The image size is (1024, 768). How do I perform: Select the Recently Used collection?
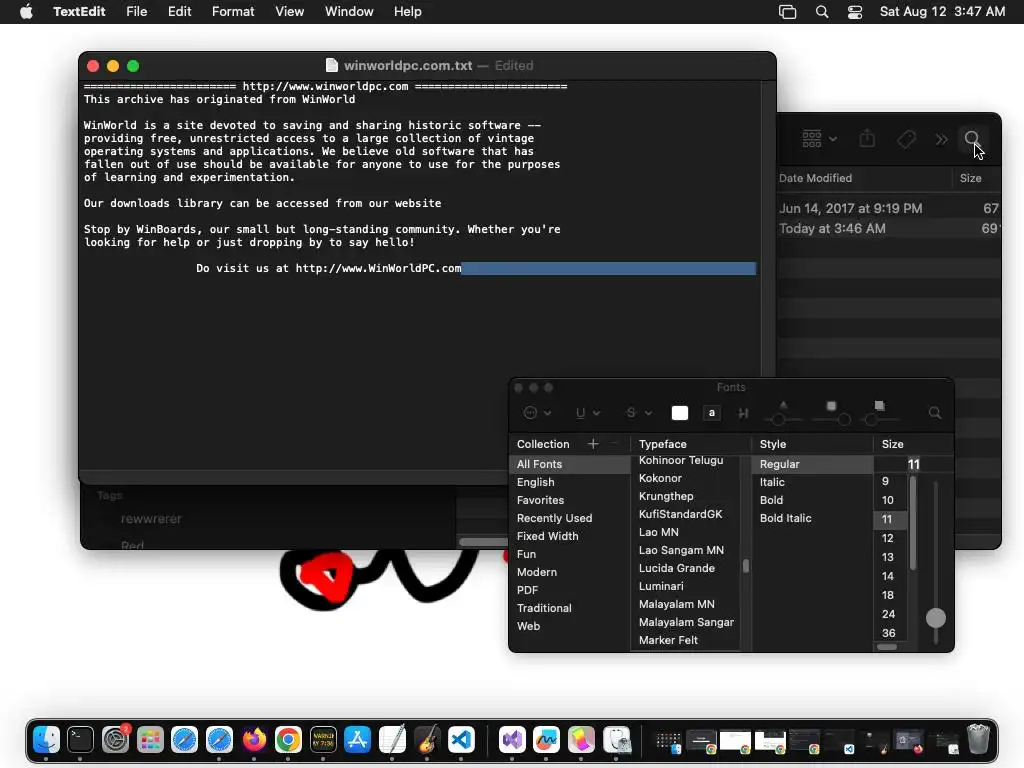[569, 518]
